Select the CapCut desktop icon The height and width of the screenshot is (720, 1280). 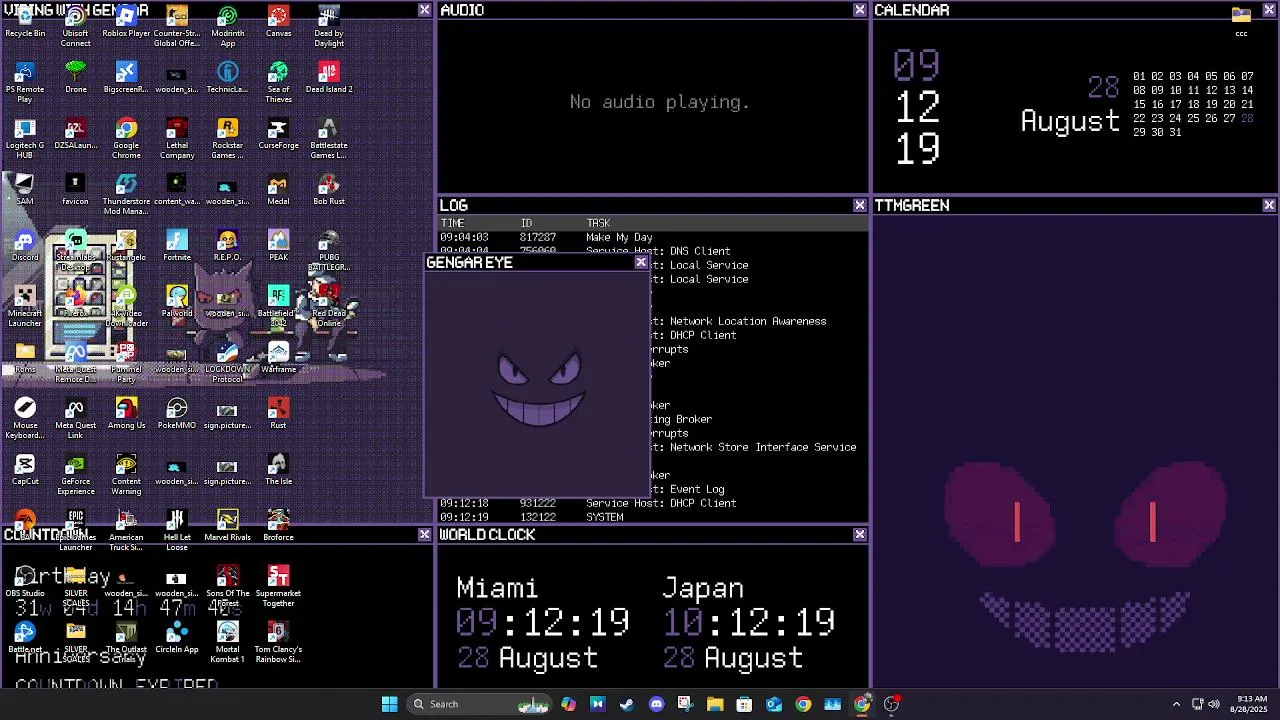click(25, 471)
